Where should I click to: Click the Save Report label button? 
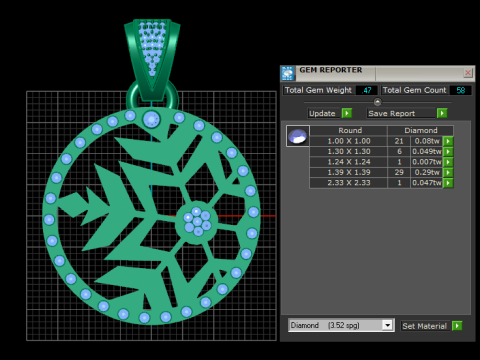(x=401, y=113)
